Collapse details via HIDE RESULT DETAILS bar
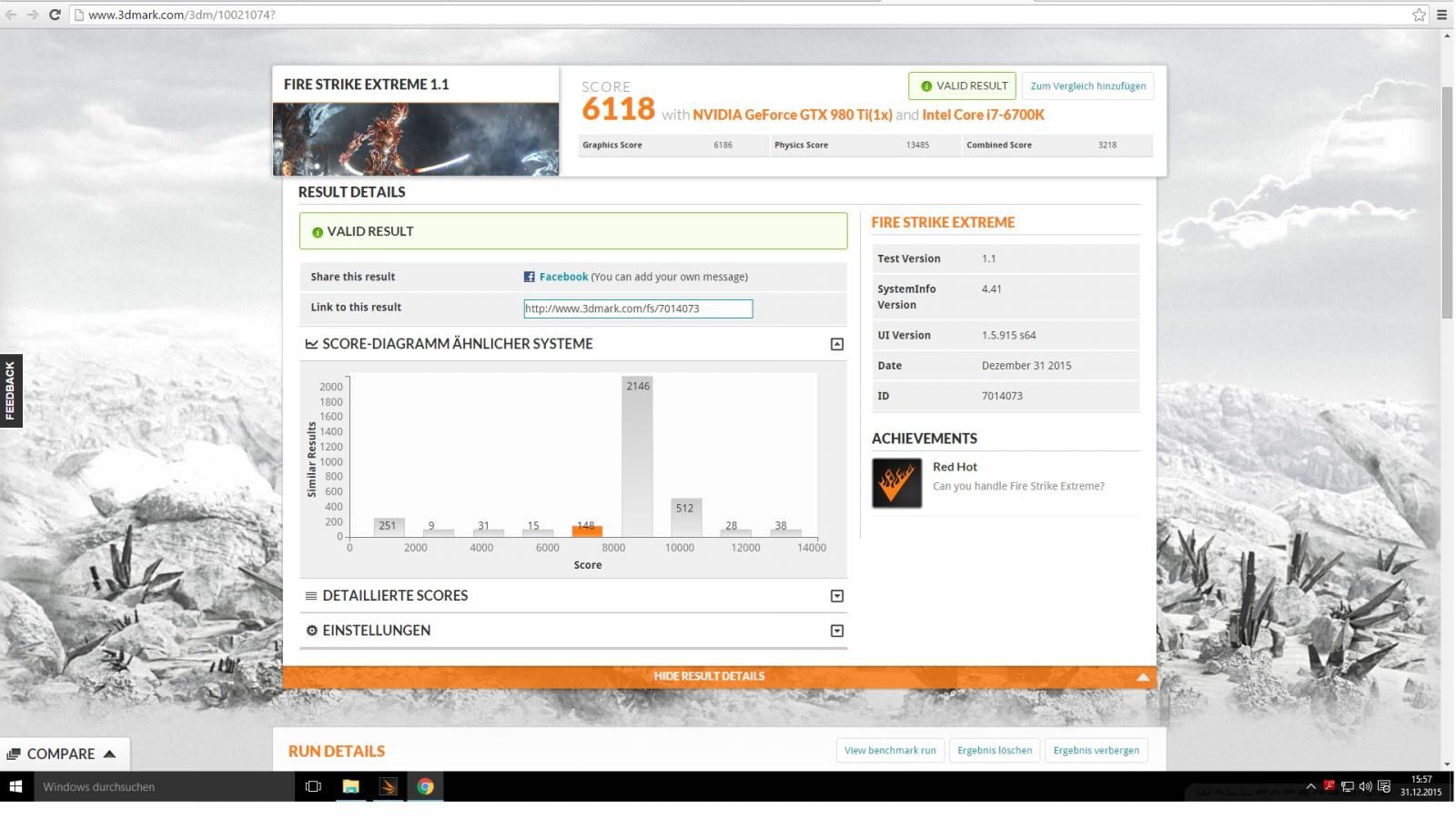 click(719, 676)
